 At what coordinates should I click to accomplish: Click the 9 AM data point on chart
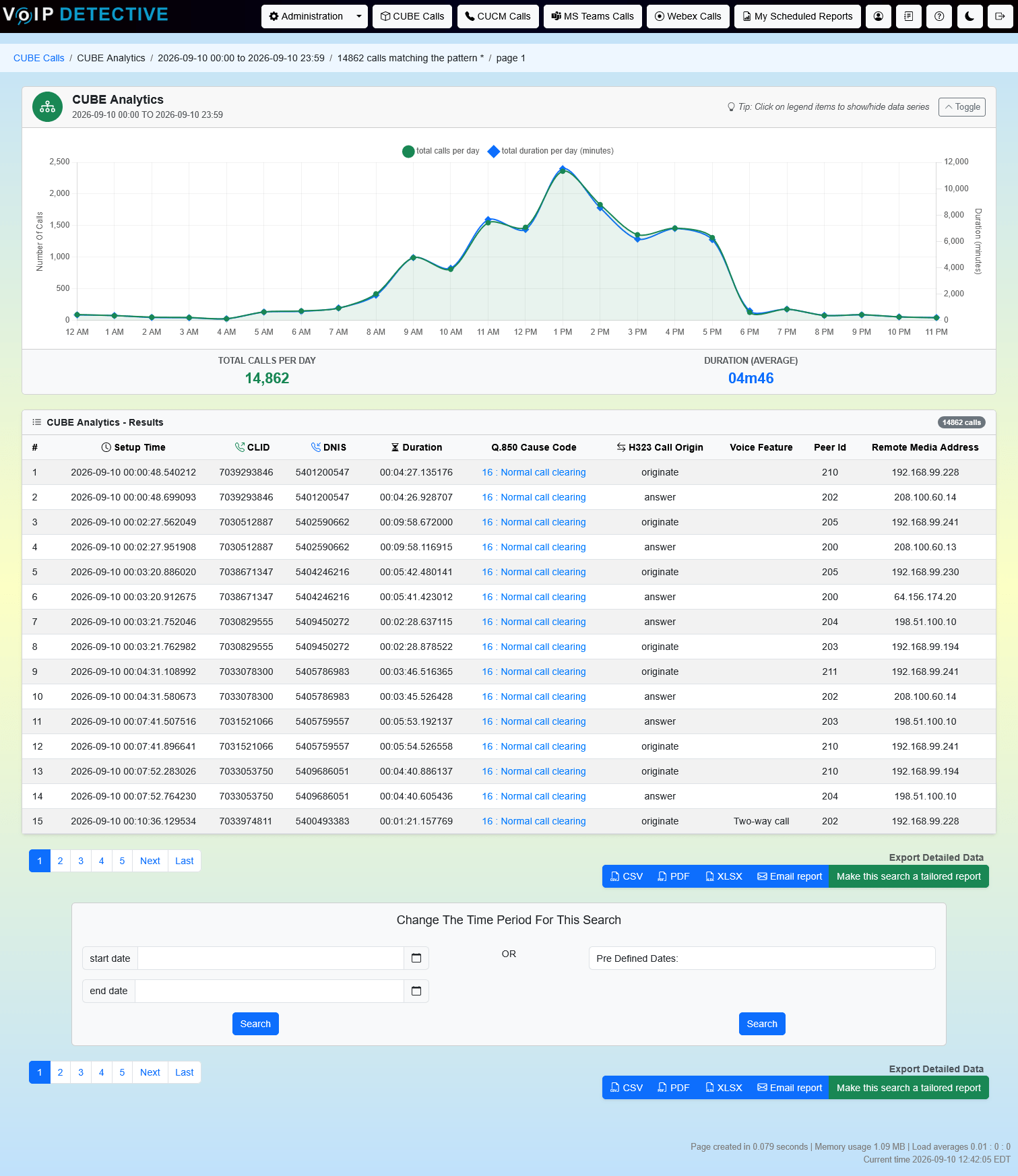tap(413, 257)
